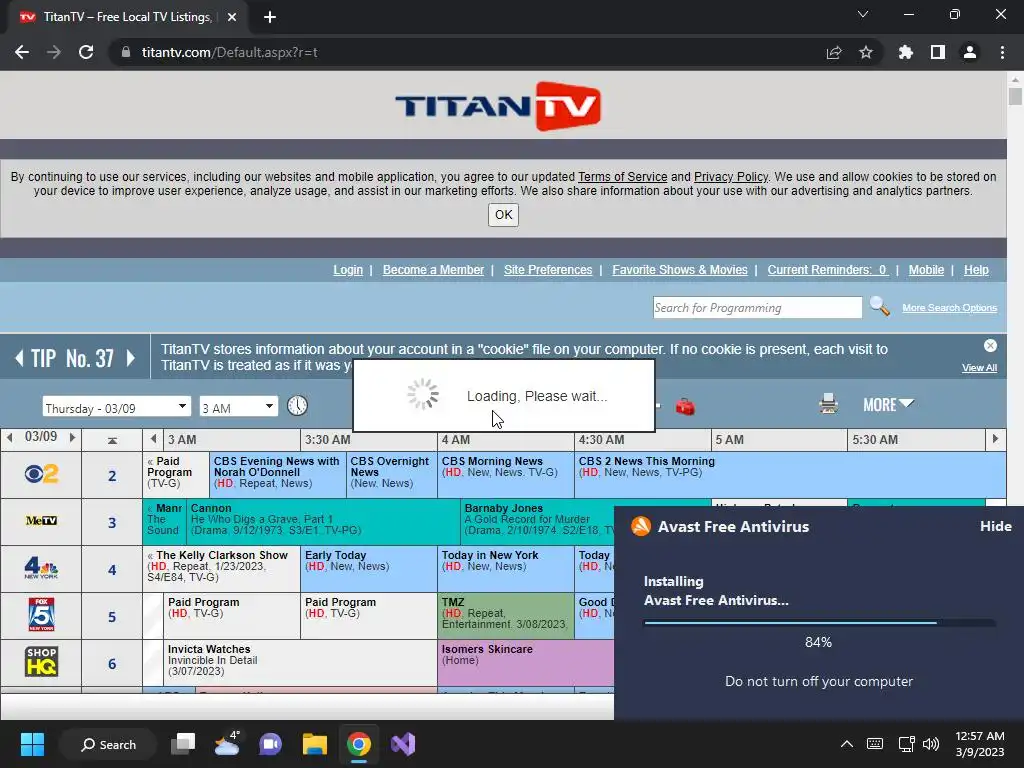
Task: Open the Chrome extensions puzzle icon
Action: [906, 52]
